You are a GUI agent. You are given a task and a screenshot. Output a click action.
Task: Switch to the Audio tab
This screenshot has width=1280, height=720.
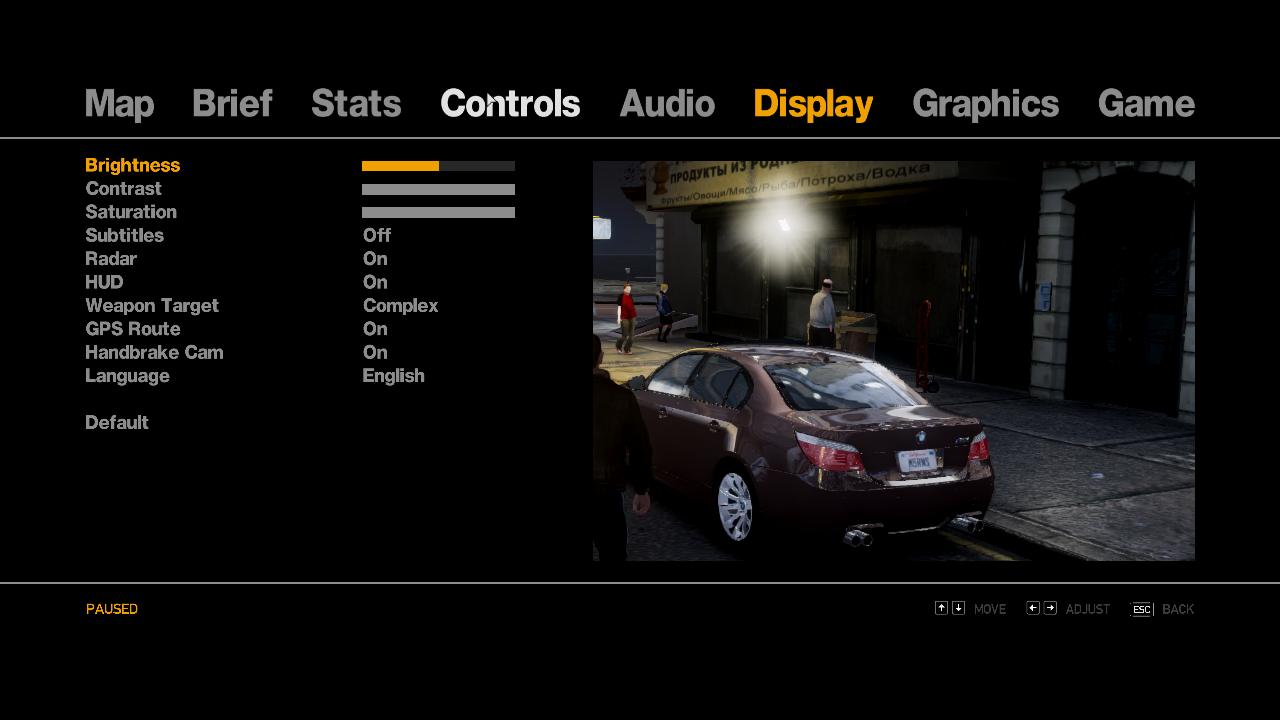click(667, 104)
